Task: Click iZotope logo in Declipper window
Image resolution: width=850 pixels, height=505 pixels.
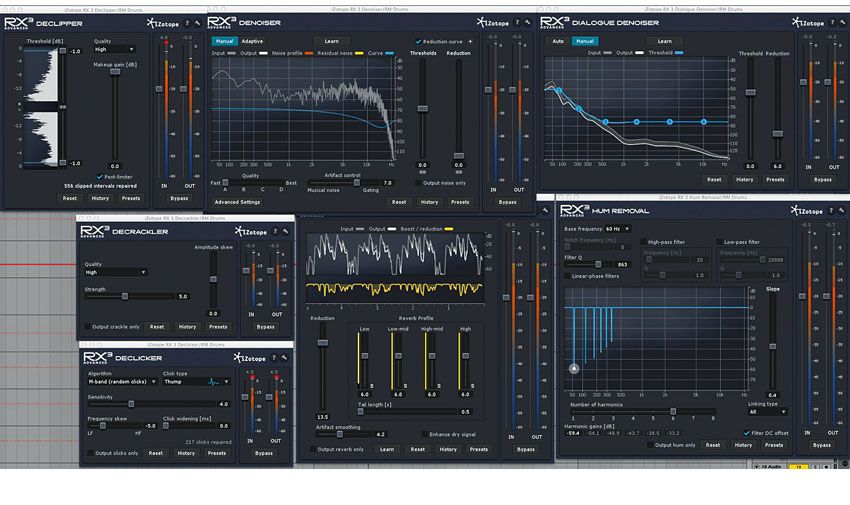Action: (163, 23)
